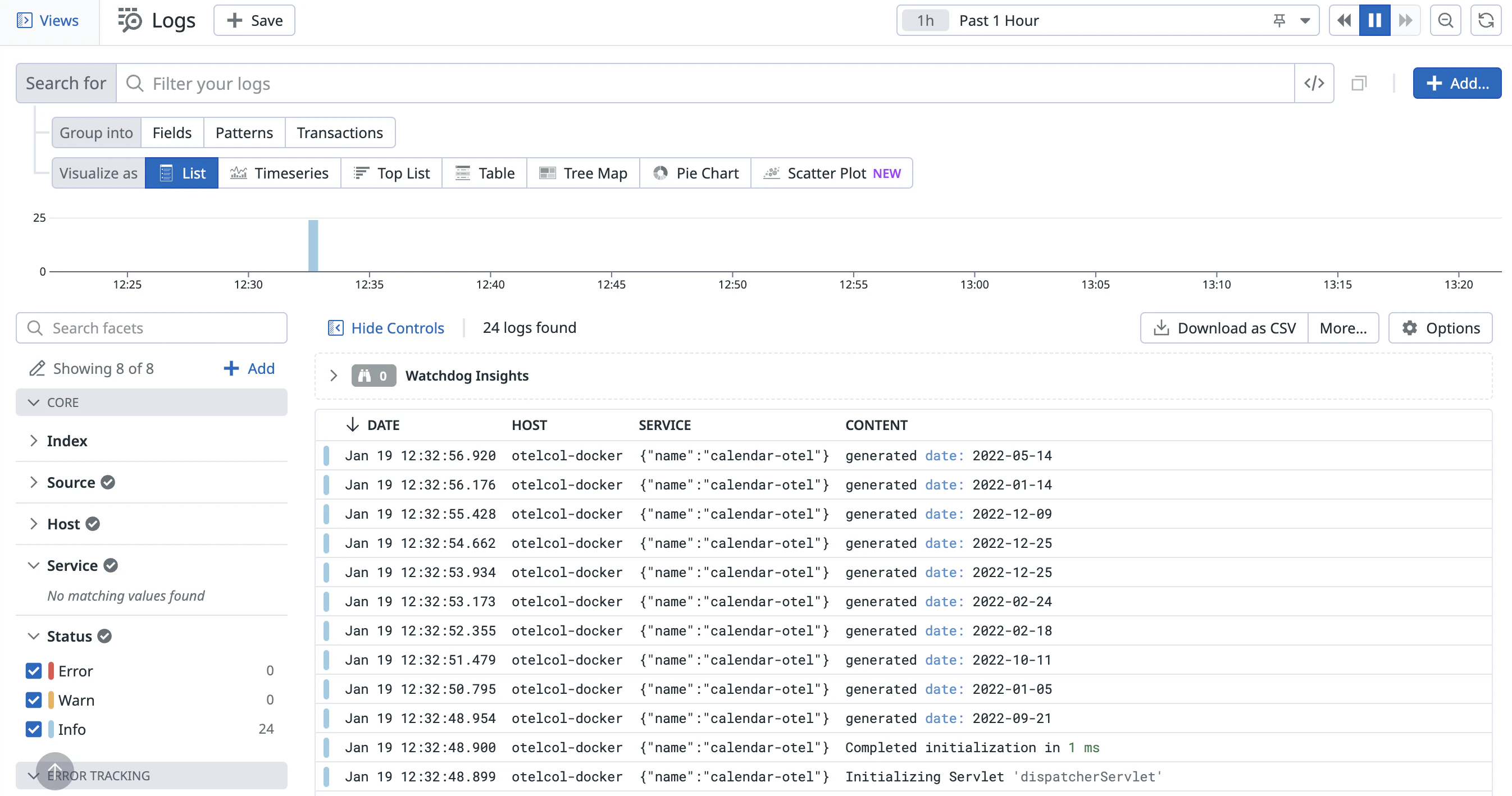Select the Pie Chart visualization
The height and width of the screenshot is (796, 1512).
(695, 173)
